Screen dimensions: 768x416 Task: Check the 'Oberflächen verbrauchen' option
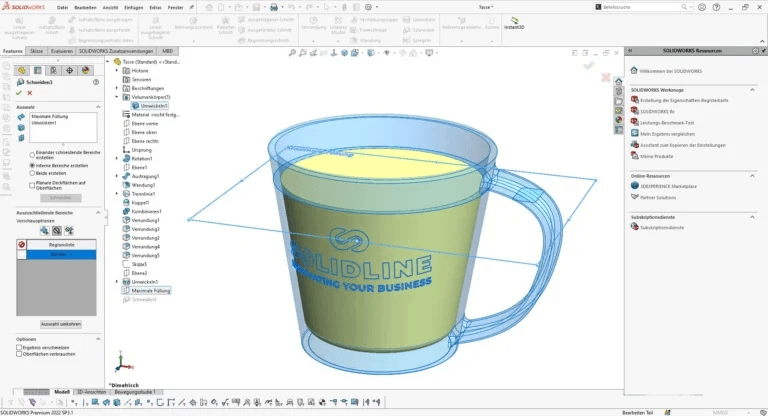19,355
